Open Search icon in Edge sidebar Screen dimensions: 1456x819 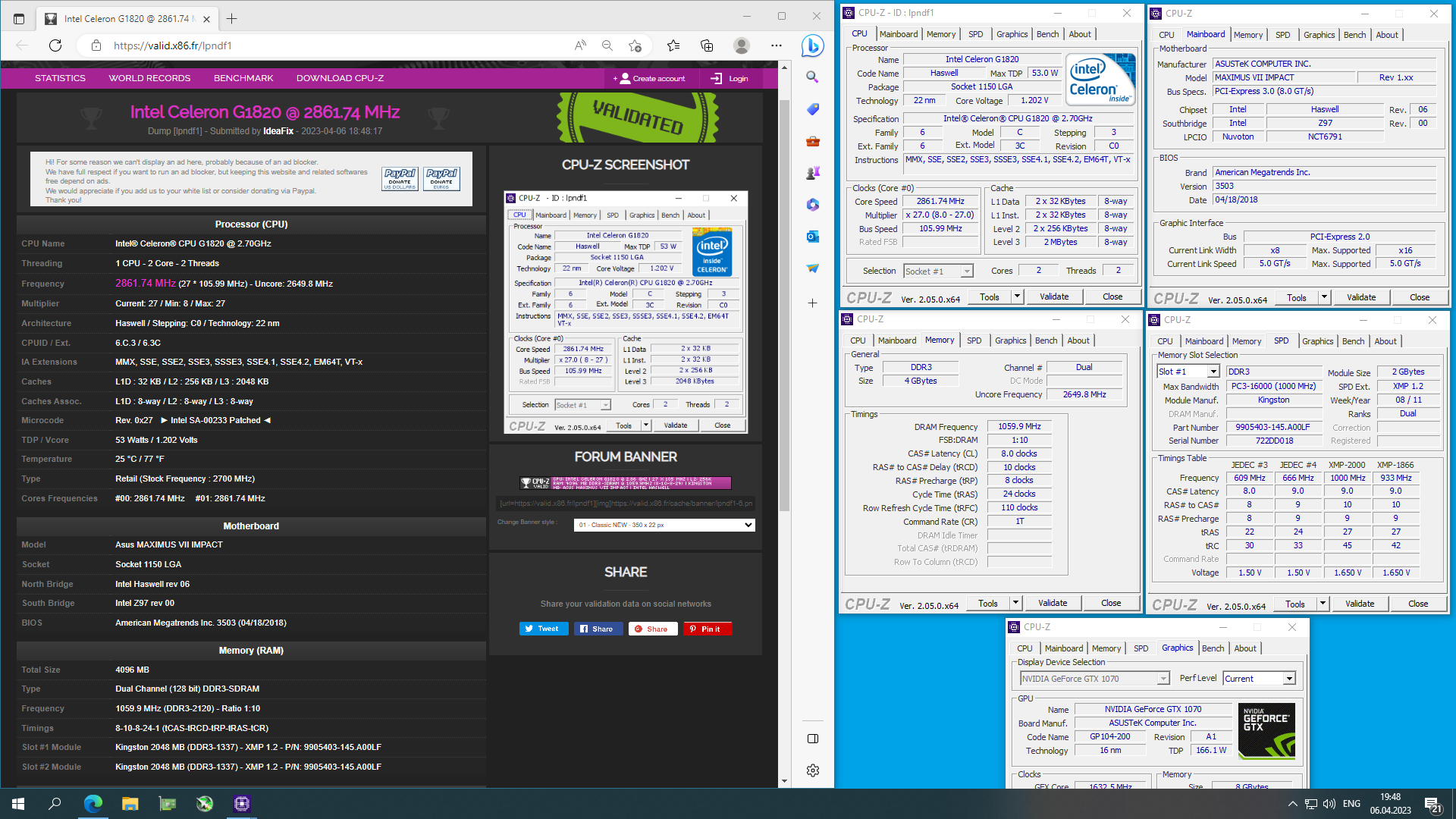(x=813, y=77)
